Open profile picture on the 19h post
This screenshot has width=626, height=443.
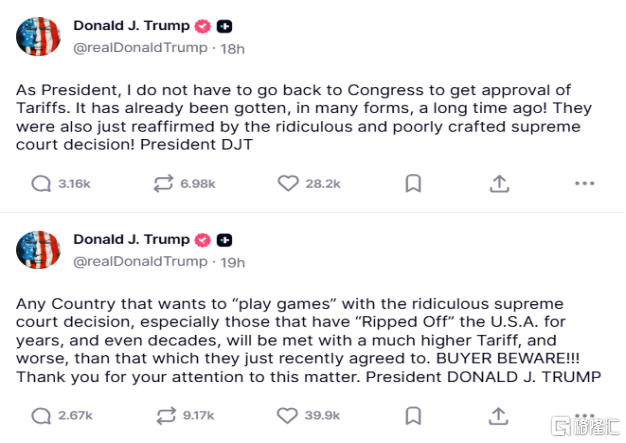[x=38, y=250]
